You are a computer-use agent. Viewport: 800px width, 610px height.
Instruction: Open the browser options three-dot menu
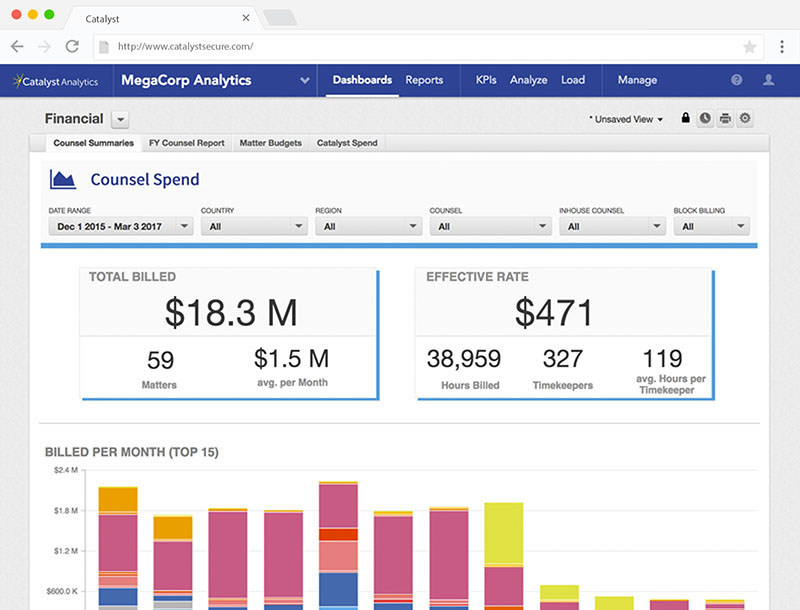782,46
